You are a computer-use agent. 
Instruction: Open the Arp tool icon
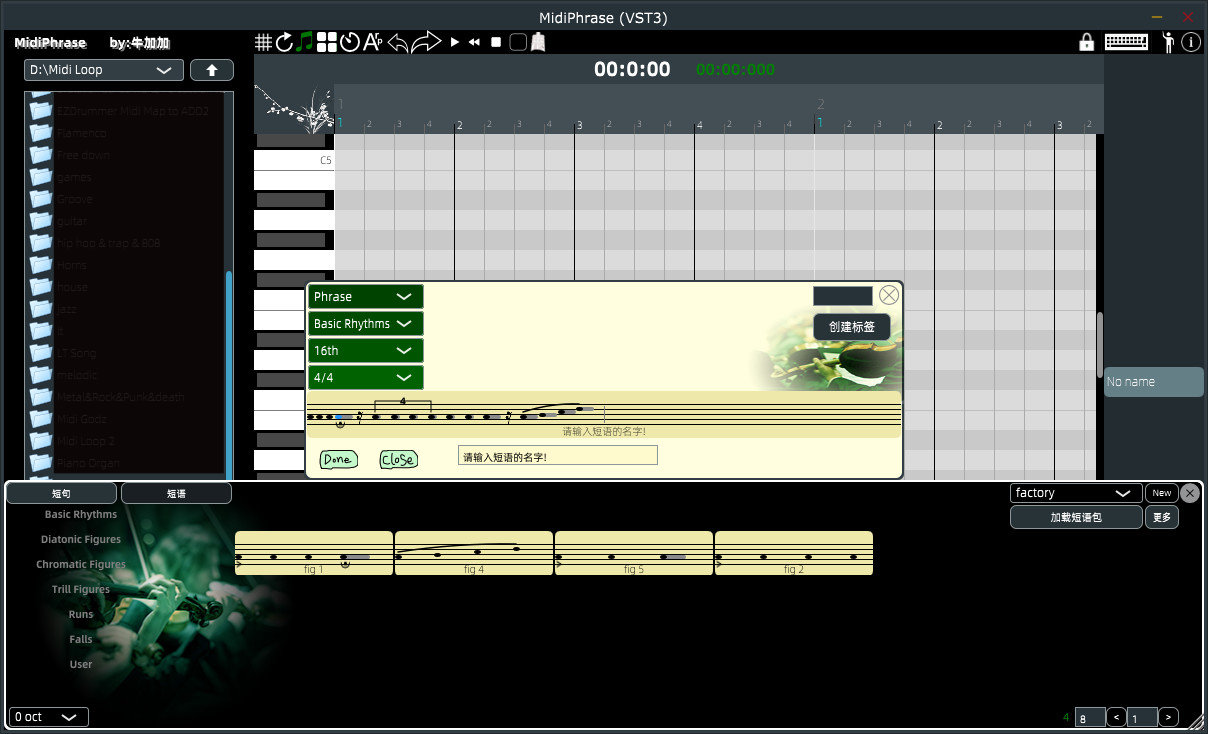[x=373, y=42]
